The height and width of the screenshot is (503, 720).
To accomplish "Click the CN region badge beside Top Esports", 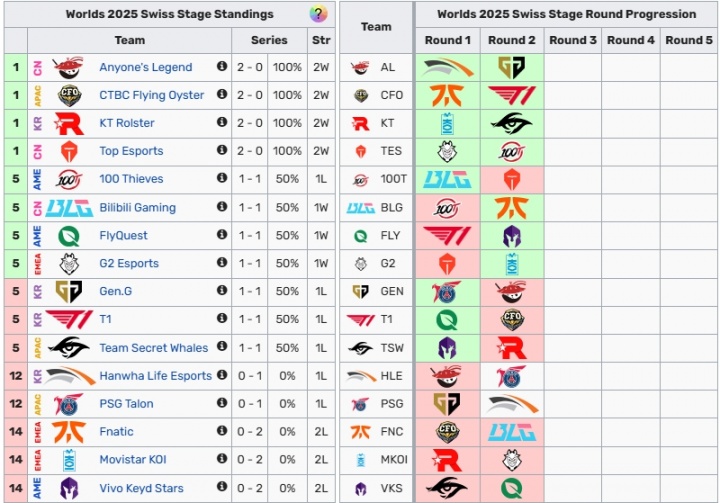I will 38,152.
